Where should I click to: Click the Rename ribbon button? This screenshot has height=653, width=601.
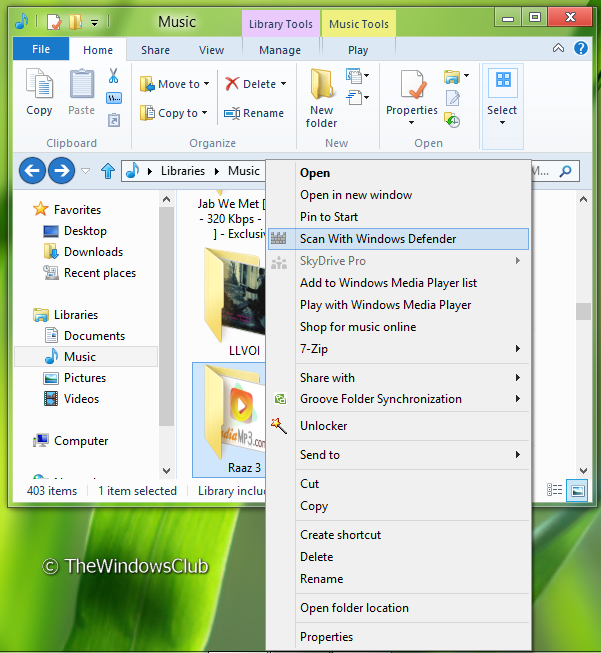(x=254, y=113)
